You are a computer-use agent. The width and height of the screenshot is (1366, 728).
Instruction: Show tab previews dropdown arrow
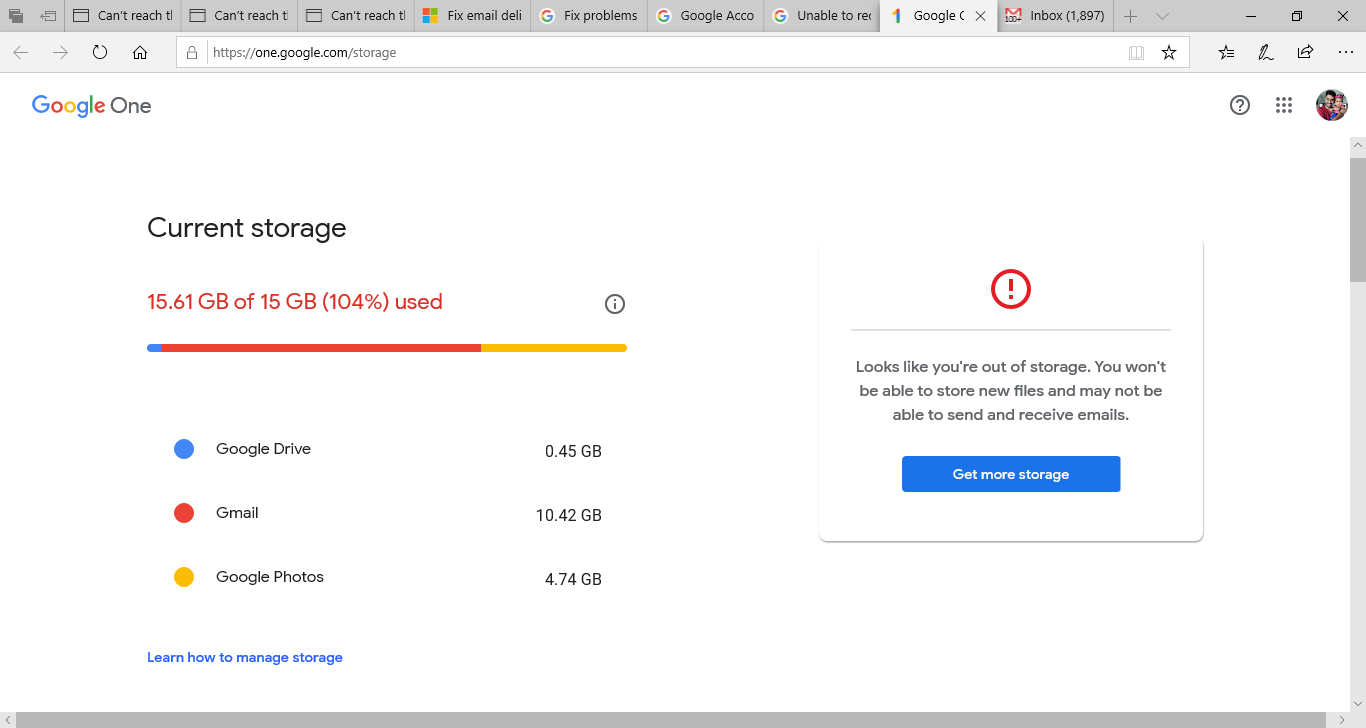tap(1161, 16)
